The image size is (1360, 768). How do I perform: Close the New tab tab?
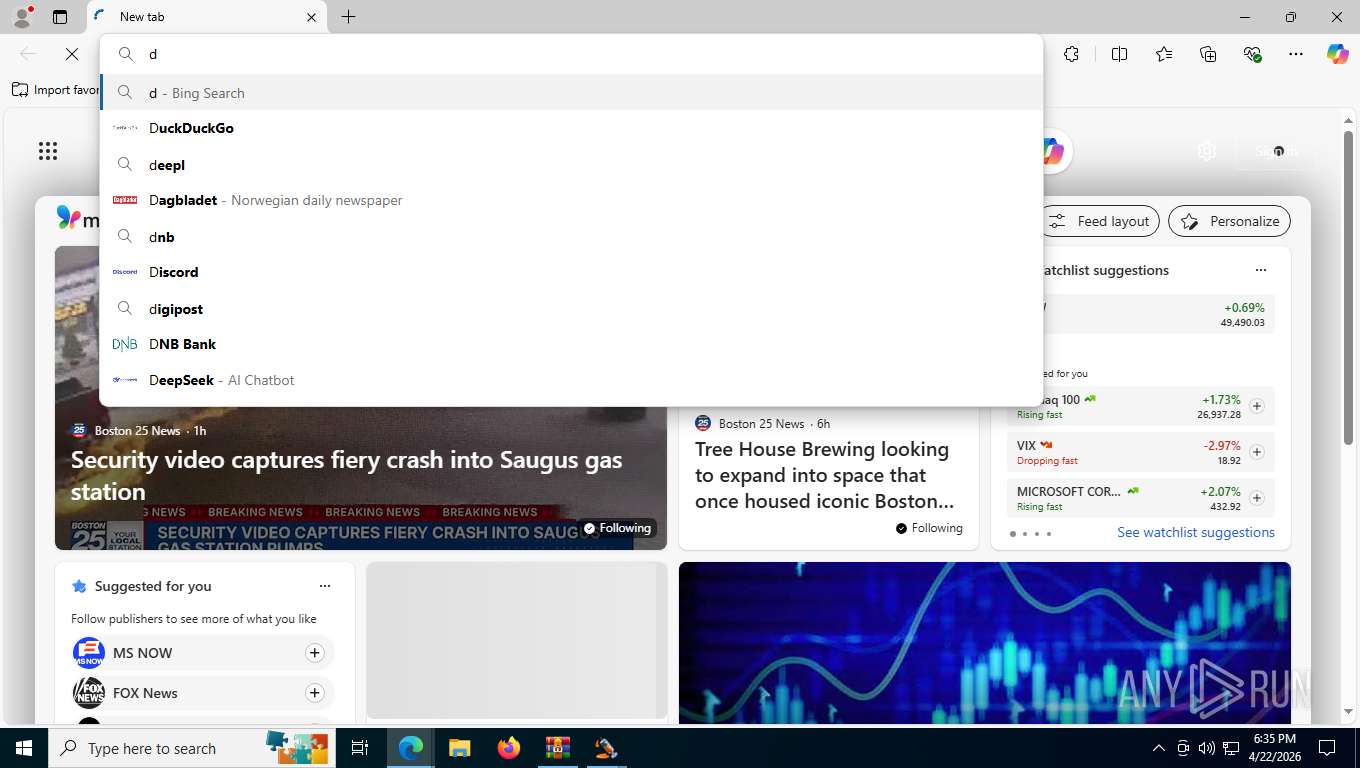[311, 17]
